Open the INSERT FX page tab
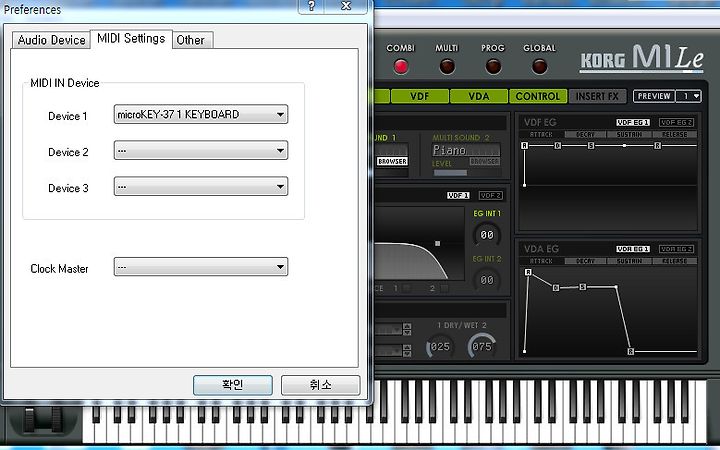 (597, 96)
